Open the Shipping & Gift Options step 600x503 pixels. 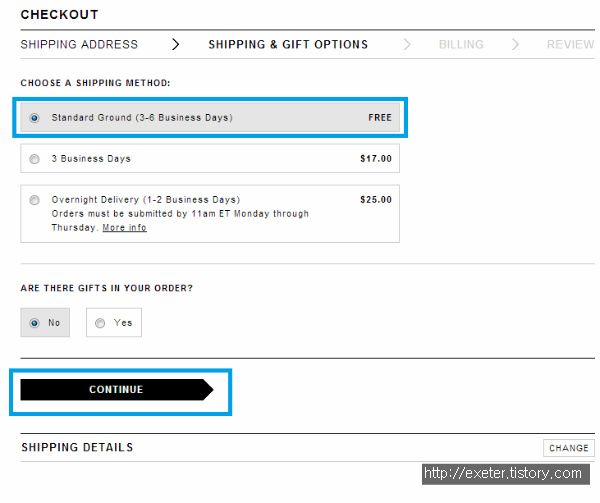pos(288,44)
